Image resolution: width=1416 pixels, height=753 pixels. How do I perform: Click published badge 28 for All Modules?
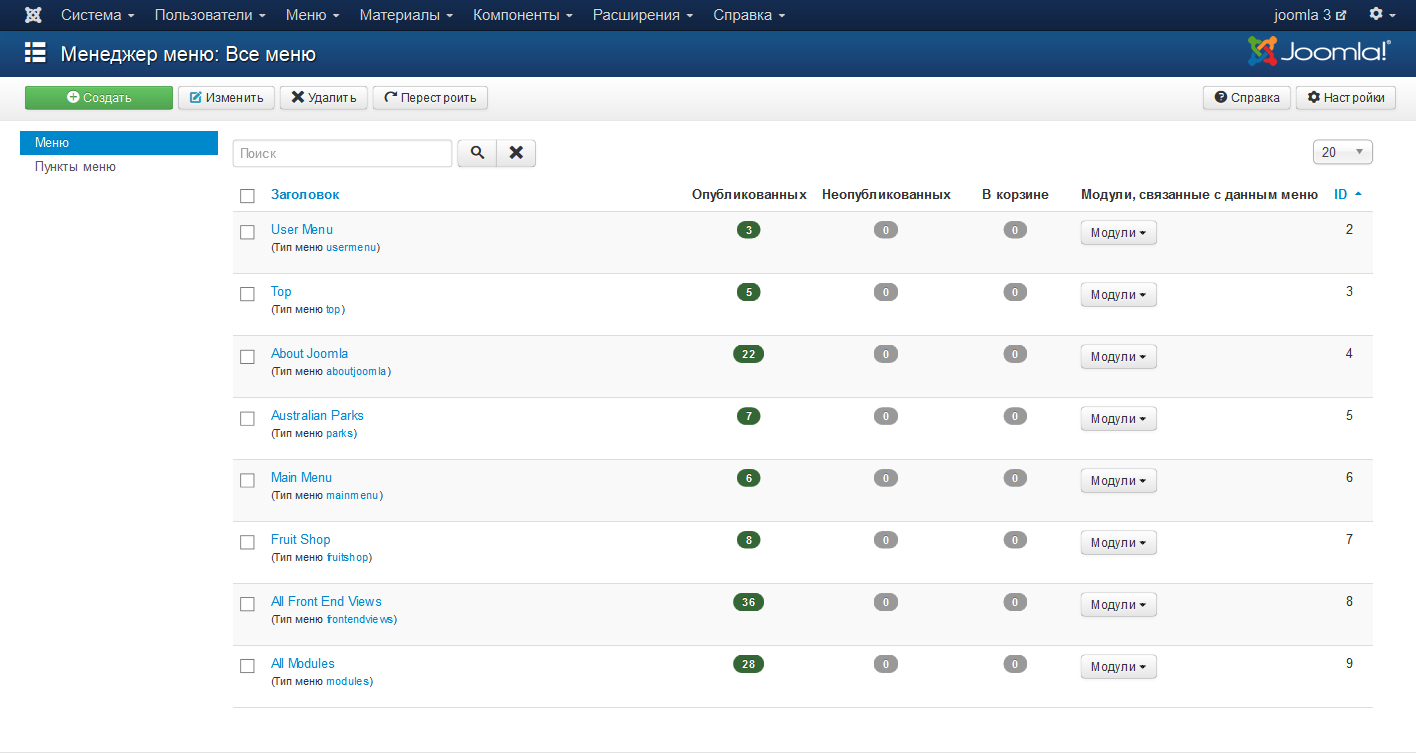[x=748, y=664]
